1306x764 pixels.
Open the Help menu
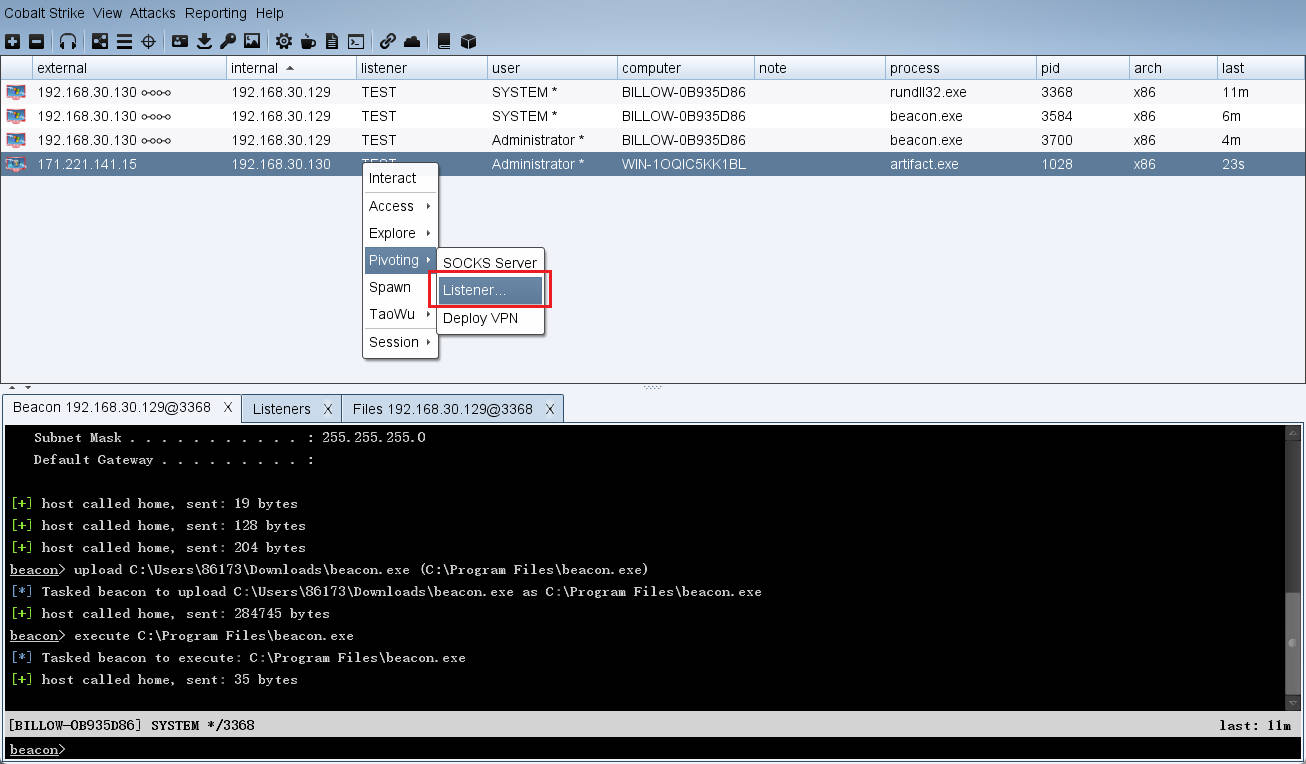pos(269,13)
